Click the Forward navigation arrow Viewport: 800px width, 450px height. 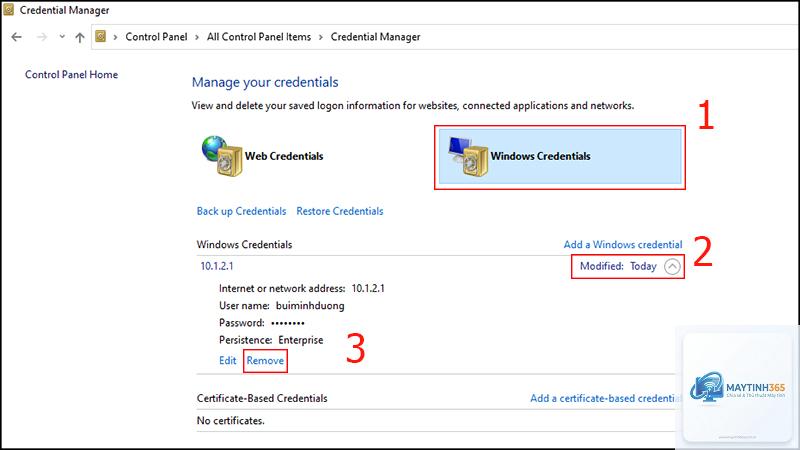(42, 37)
